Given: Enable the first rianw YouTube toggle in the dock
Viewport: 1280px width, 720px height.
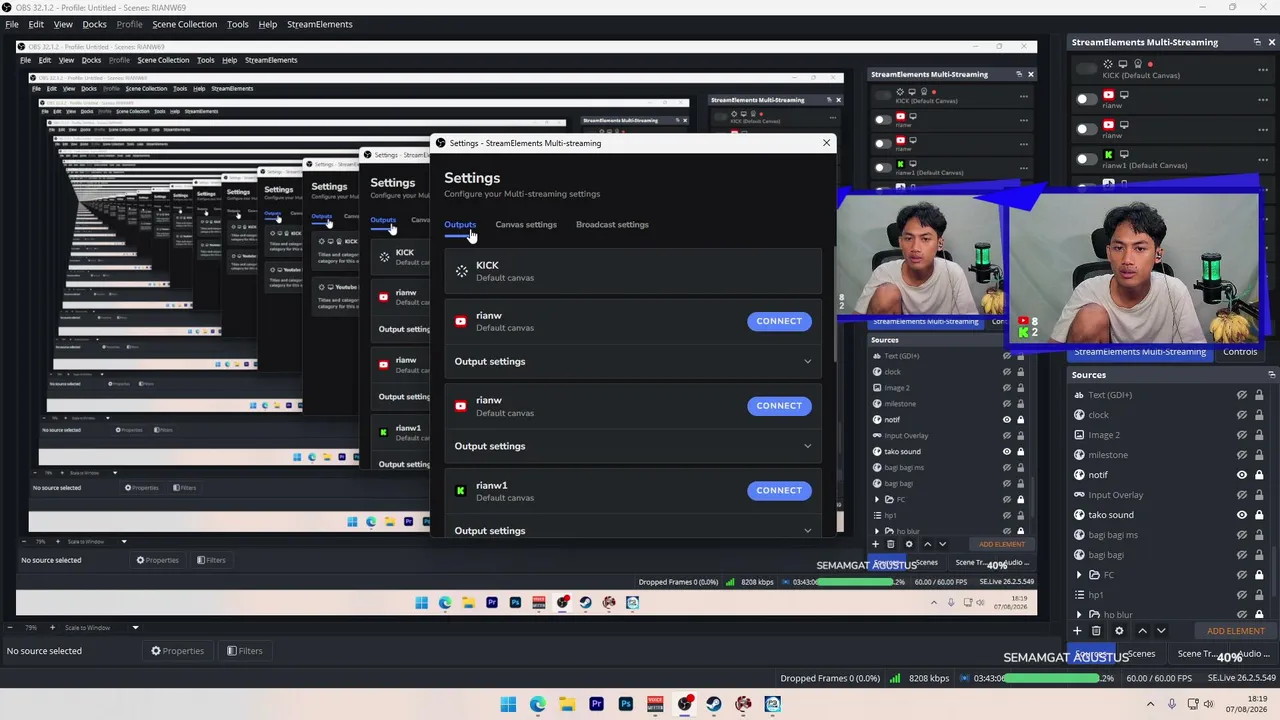Looking at the screenshot, I should coord(1087,99).
